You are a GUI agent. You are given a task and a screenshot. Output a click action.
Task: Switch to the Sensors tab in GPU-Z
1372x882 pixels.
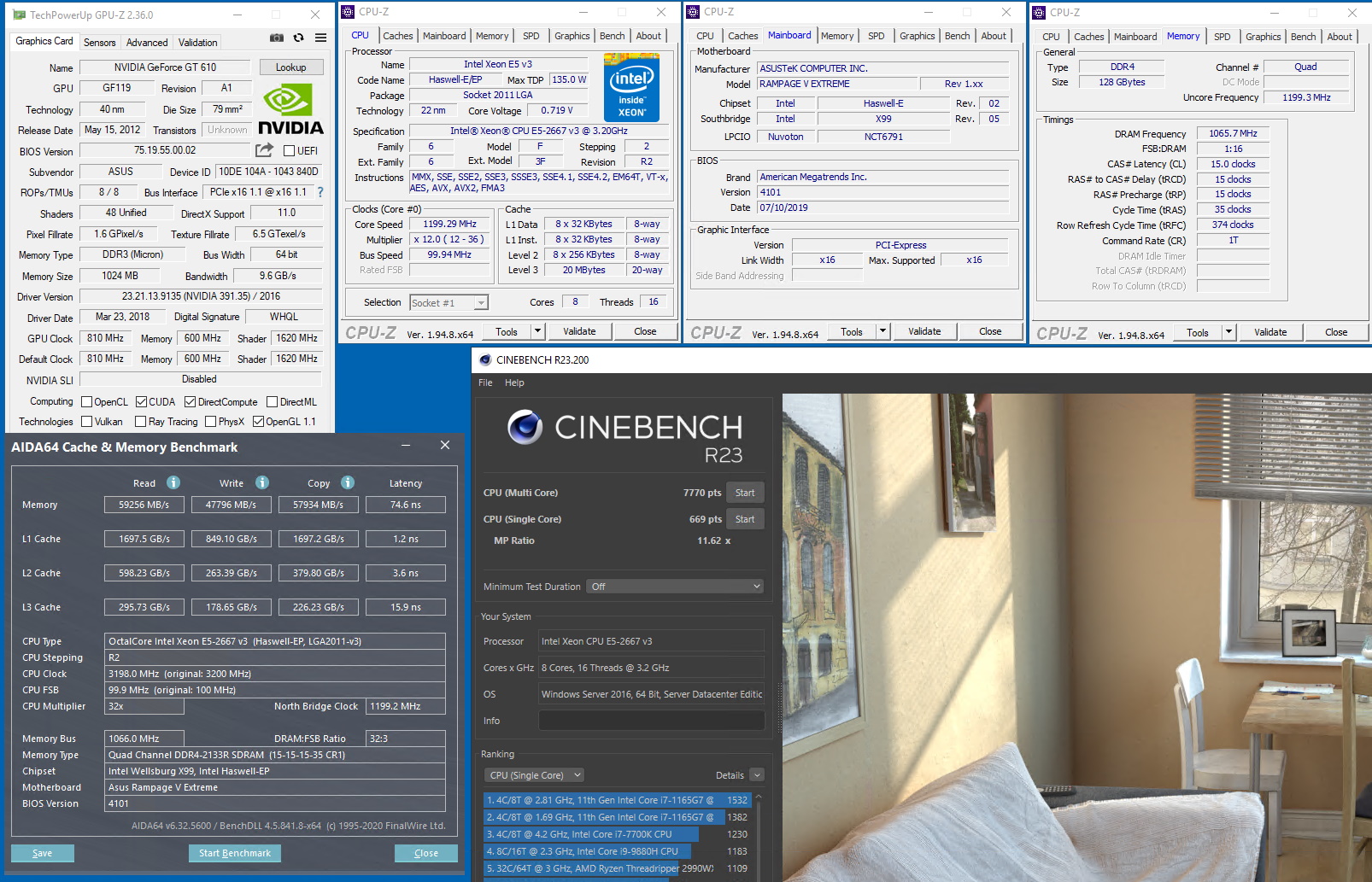click(x=99, y=43)
